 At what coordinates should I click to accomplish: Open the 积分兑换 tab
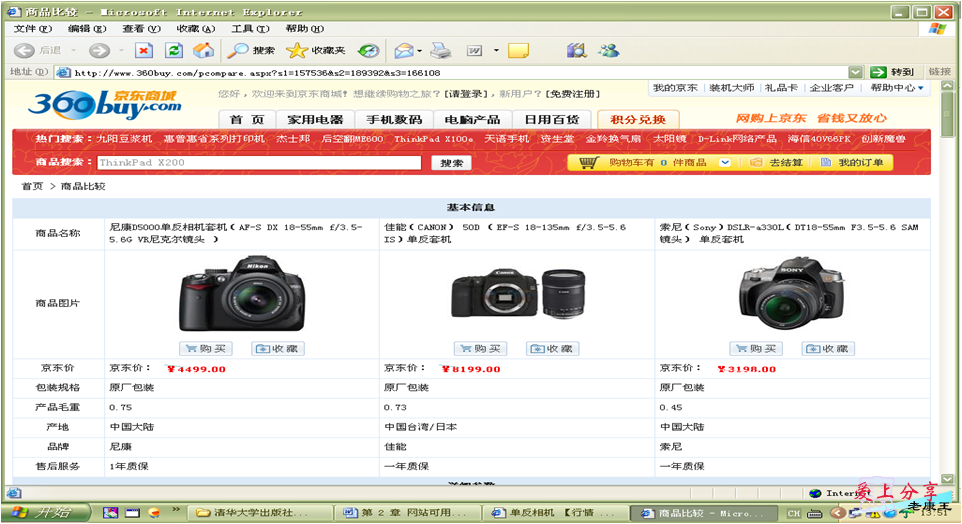(637, 120)
